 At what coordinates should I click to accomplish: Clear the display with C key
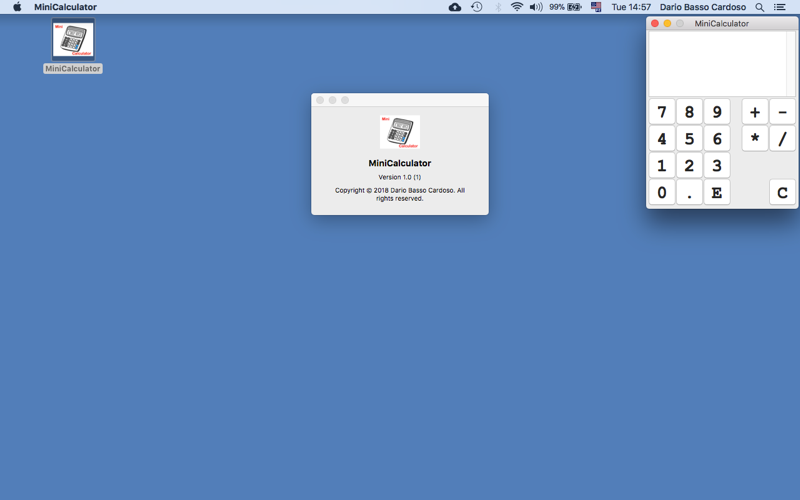[782, 192]
